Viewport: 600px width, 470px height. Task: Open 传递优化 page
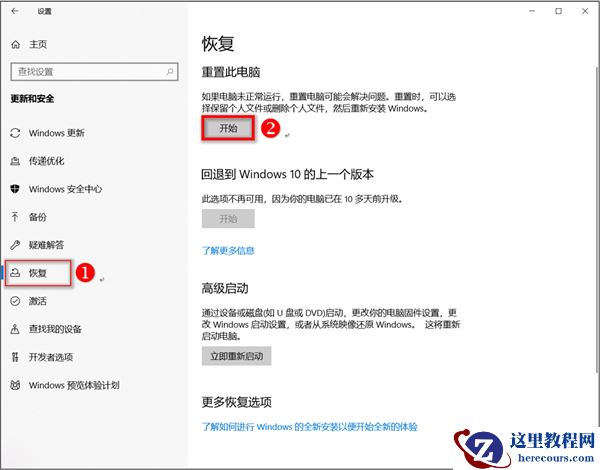(46, 161)
